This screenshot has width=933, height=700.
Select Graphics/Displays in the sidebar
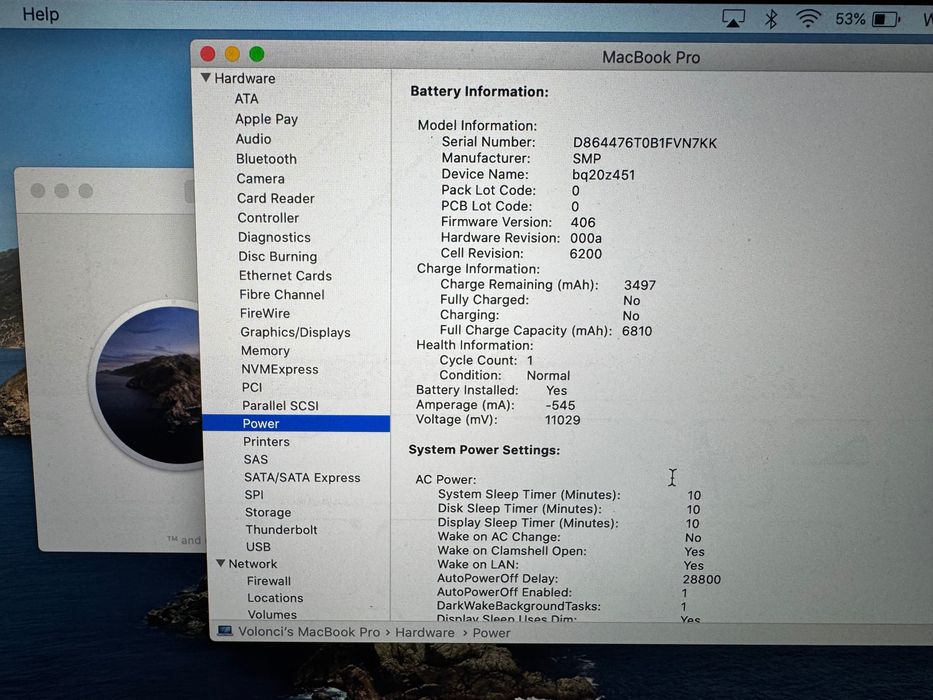[x=295, y=332]
